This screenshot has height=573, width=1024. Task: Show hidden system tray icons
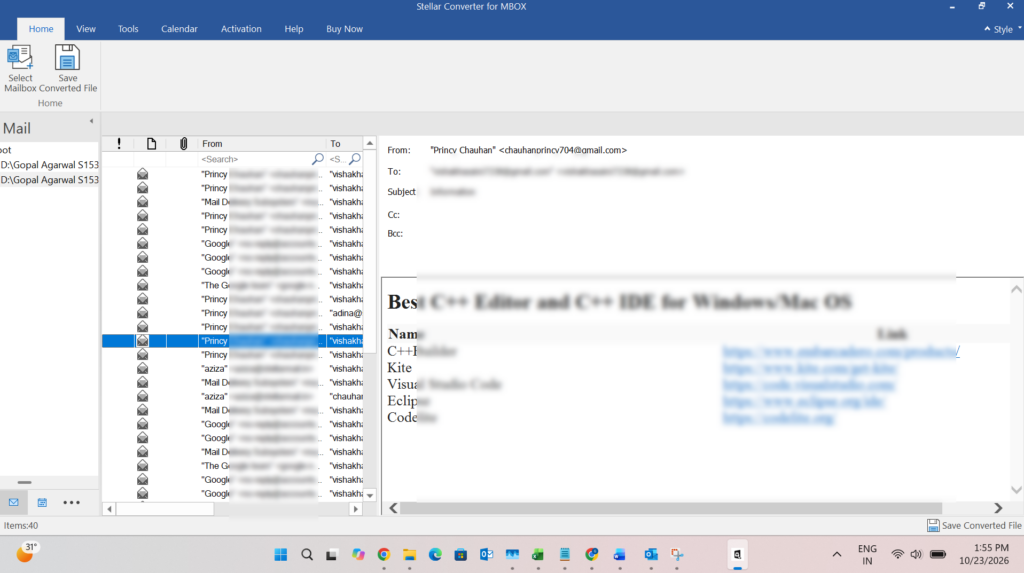837,555
